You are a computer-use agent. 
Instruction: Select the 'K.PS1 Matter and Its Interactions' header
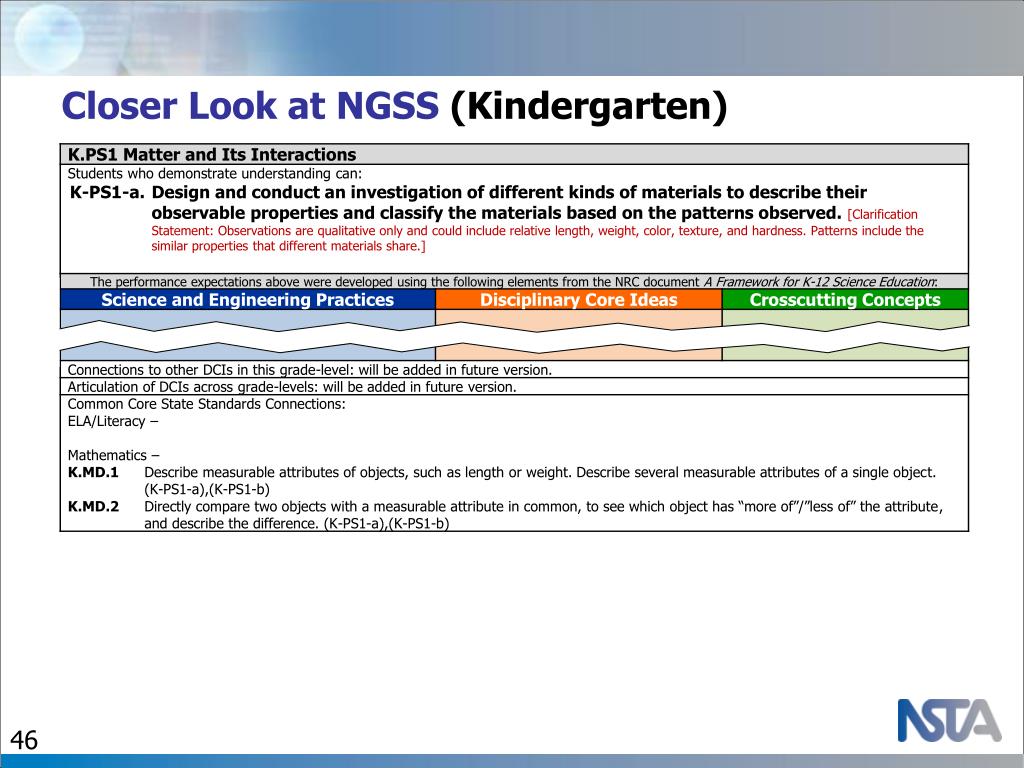[x=514, y=154]
